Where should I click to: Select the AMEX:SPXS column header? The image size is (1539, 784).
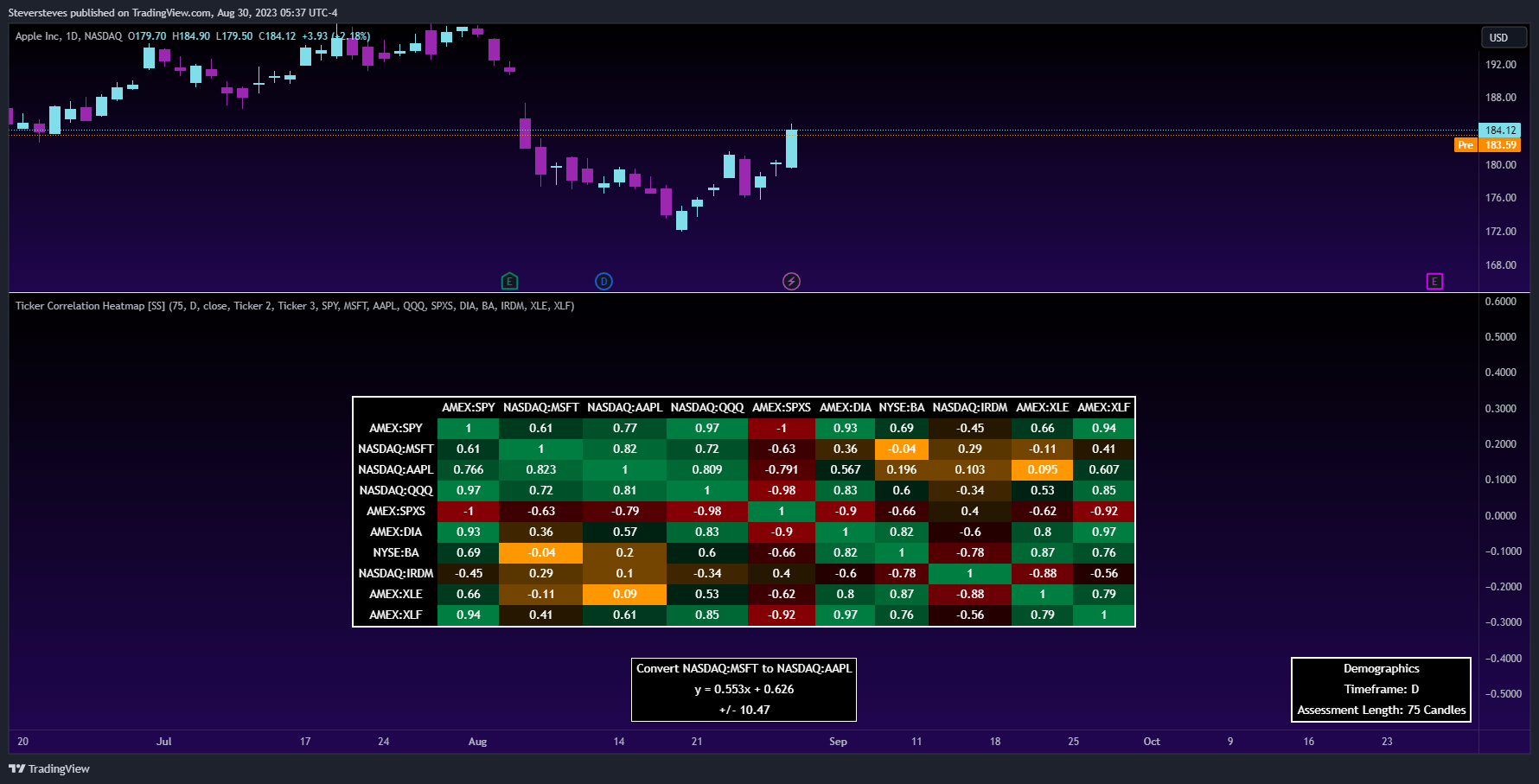782,407
